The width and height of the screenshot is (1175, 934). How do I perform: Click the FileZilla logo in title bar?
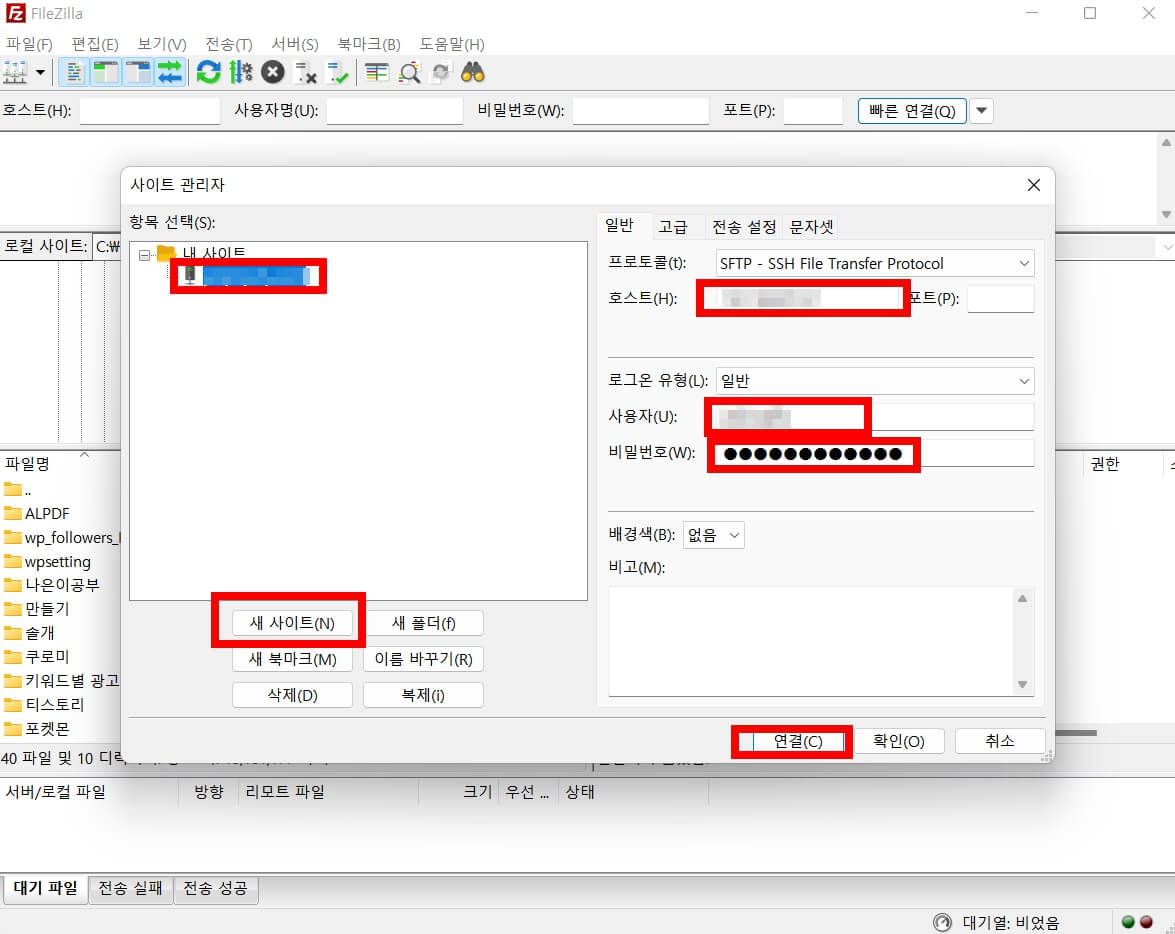[x=15, y=13]
